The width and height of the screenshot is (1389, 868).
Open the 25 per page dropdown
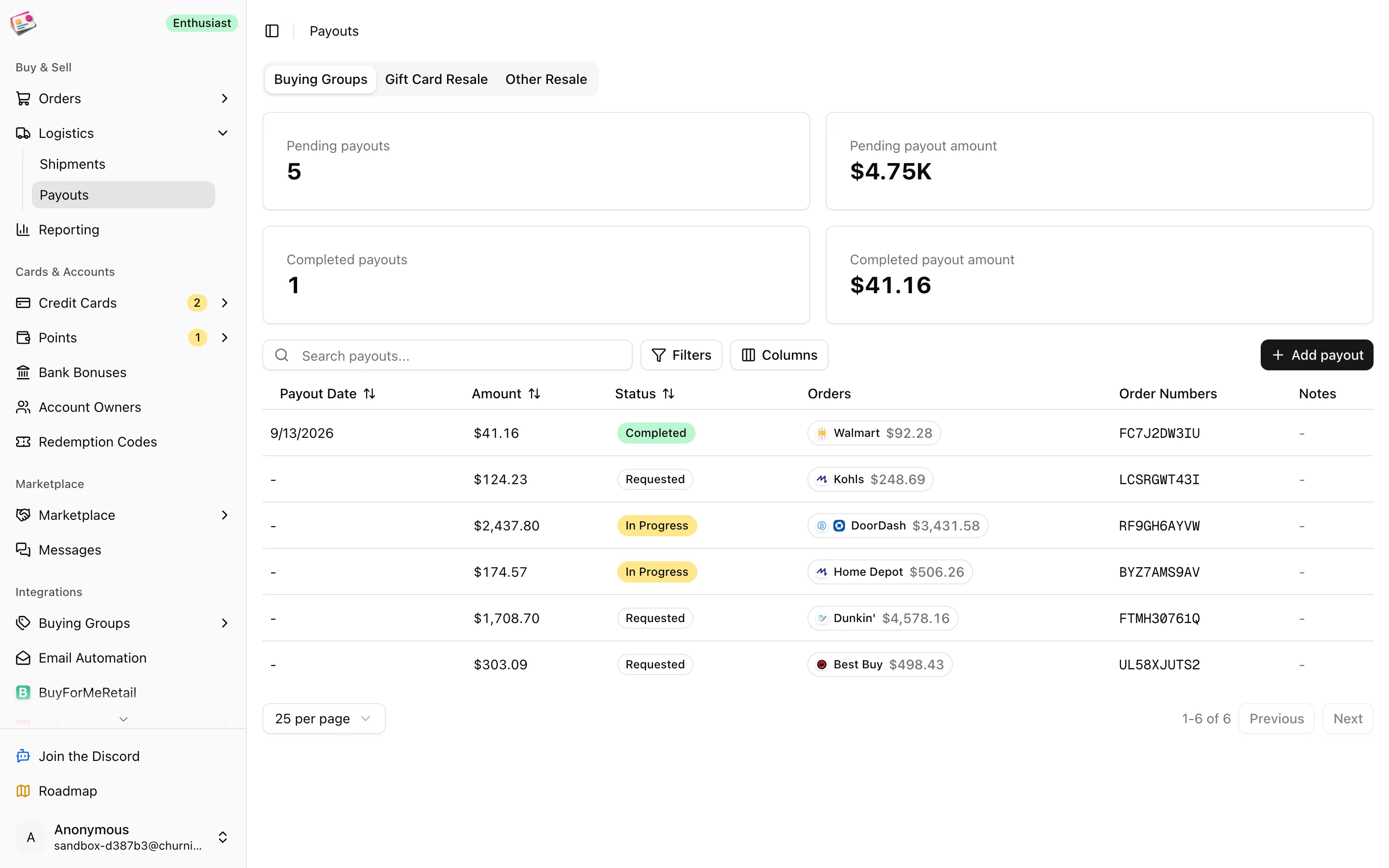pyautogui.click(x=324, y=719)
